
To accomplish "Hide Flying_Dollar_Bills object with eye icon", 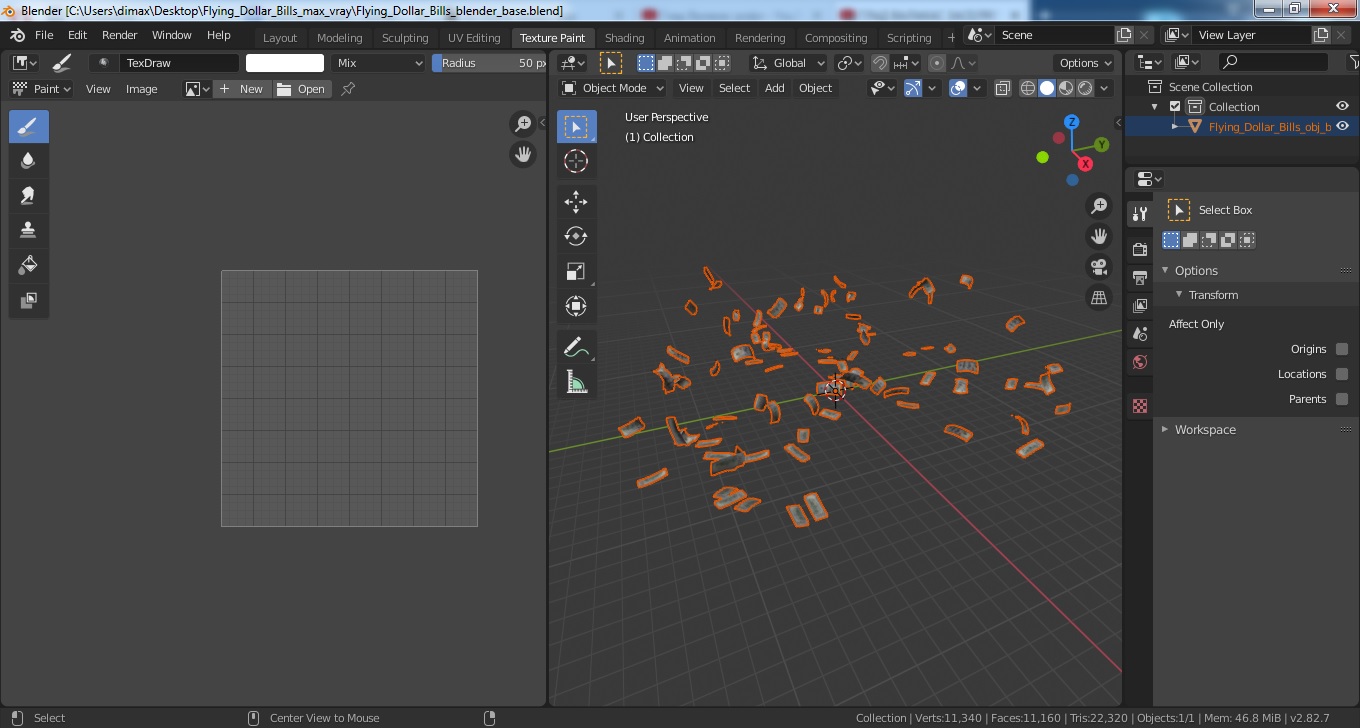I will tap(1343, 126).
